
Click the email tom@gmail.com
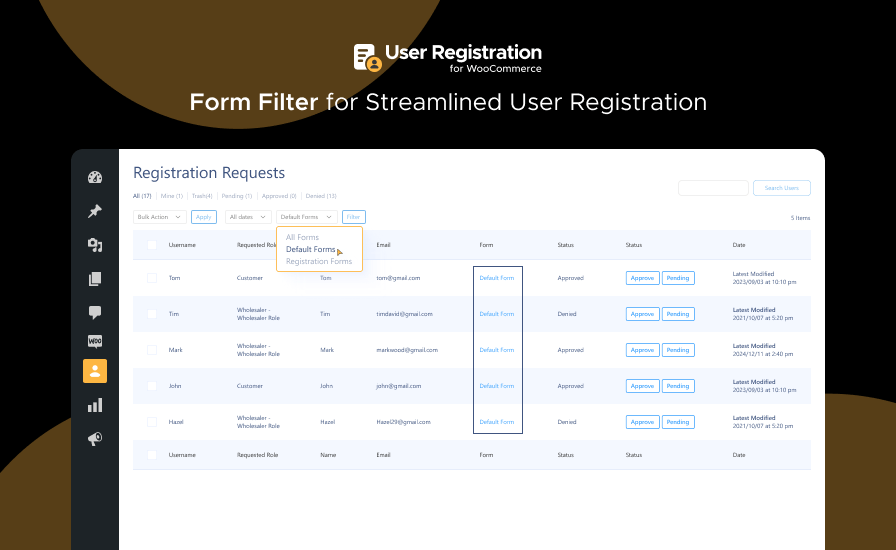click(398, 278)
